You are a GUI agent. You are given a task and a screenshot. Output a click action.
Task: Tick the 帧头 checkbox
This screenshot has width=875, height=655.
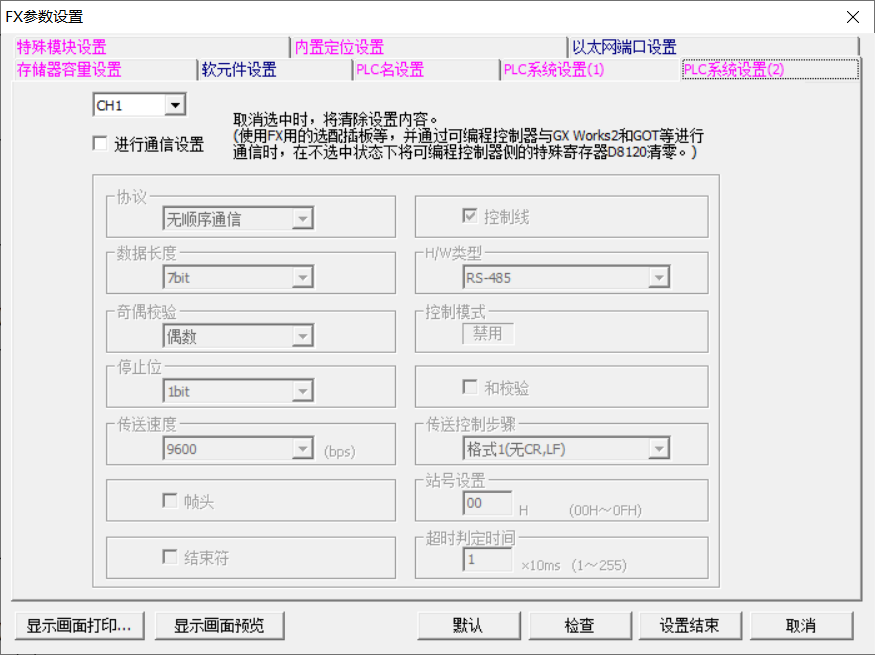tap(170, 501)
